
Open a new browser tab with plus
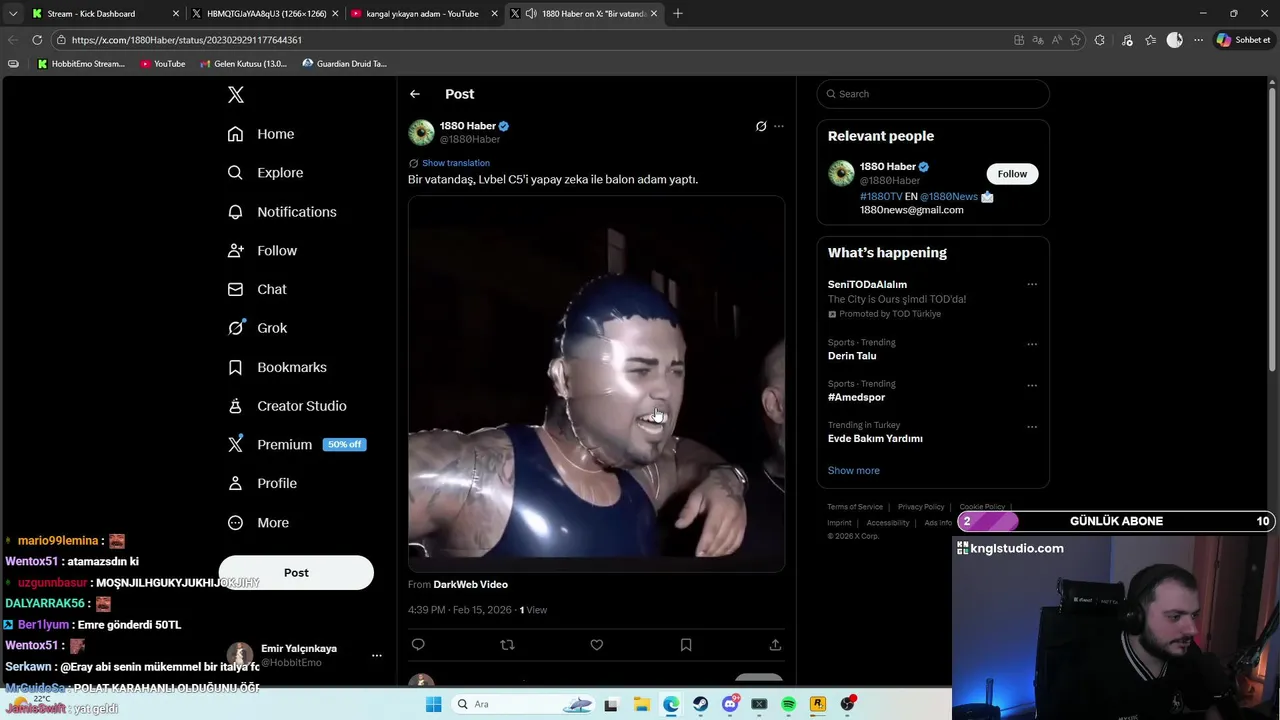pyautogui.click(x=678, y=14)
